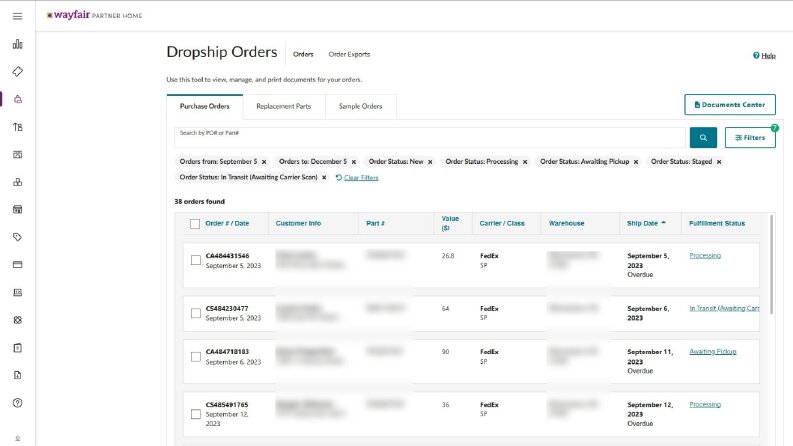Tick the select-all orders checkbox in header
793x446 pixels.
(195, 224)
